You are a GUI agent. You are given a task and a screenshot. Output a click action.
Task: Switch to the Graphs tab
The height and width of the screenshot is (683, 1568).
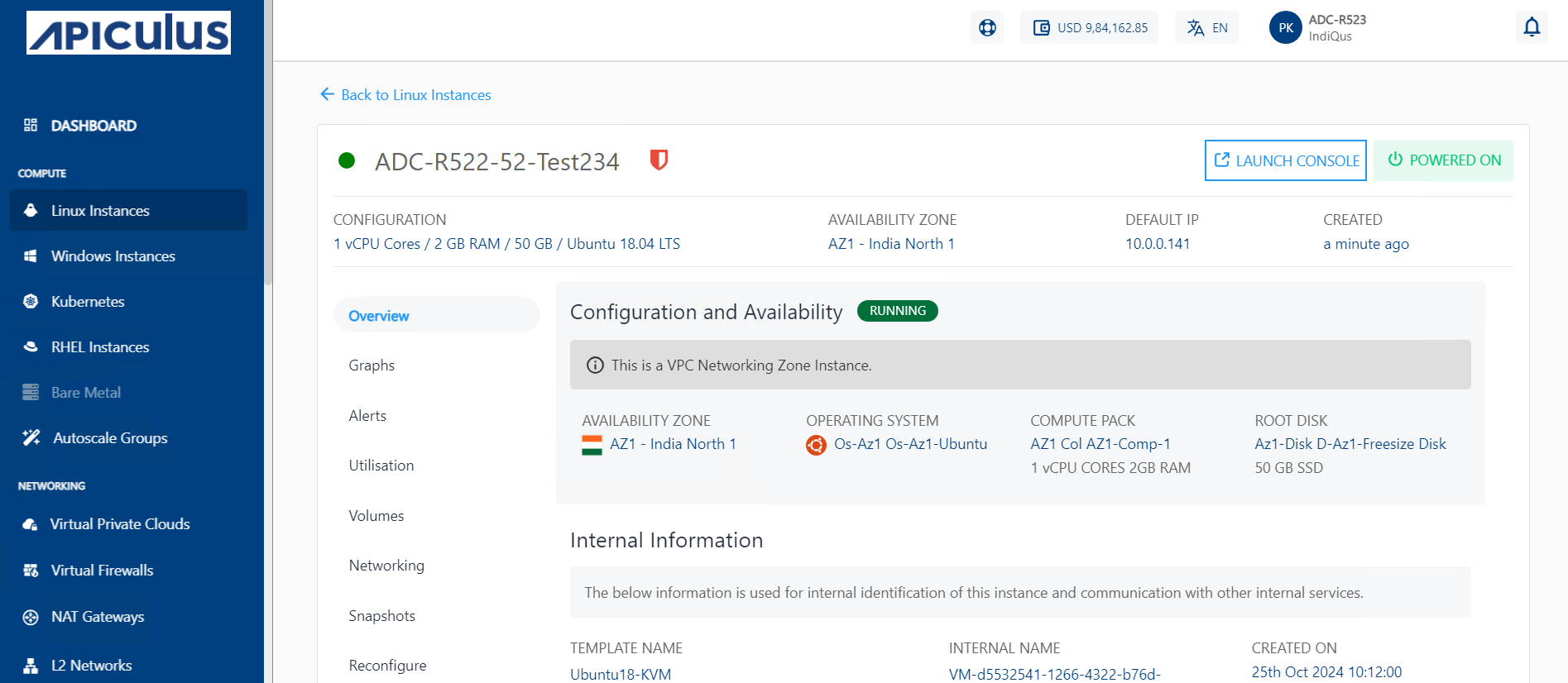point(372,365)
